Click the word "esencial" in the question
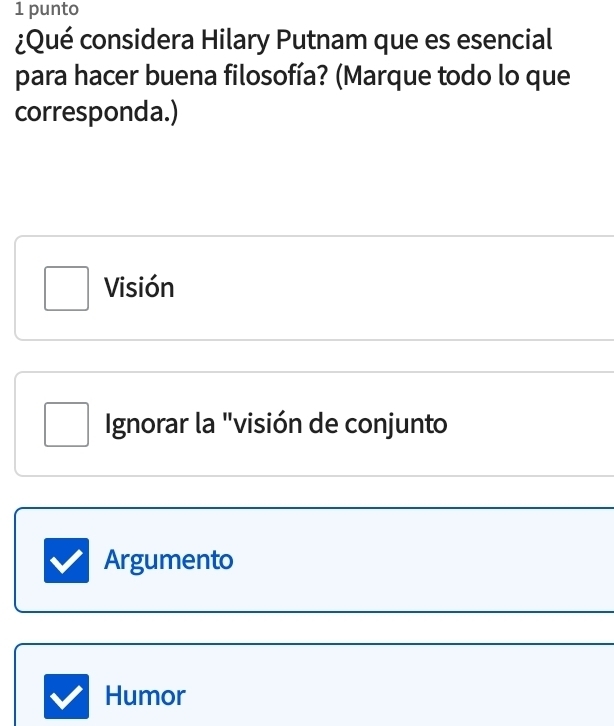Image resolution: width=614 pixels, height=726 pixels. [500, 42]
